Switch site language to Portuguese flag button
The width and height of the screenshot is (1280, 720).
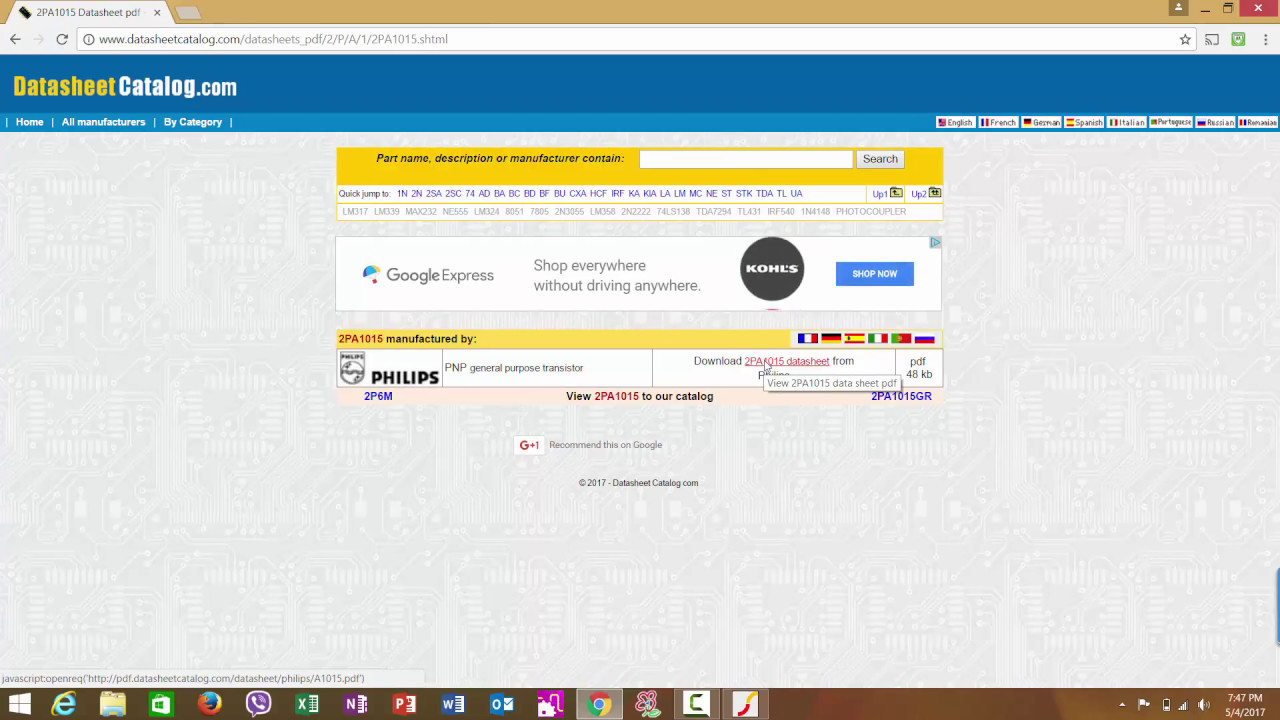(1171, 122)
